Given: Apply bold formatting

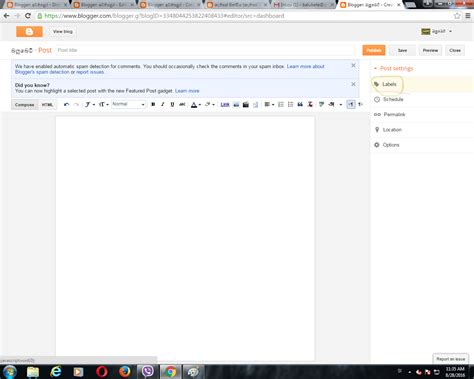Looking at the screenshot, I should pyautogui.click(x=153, y=104).
